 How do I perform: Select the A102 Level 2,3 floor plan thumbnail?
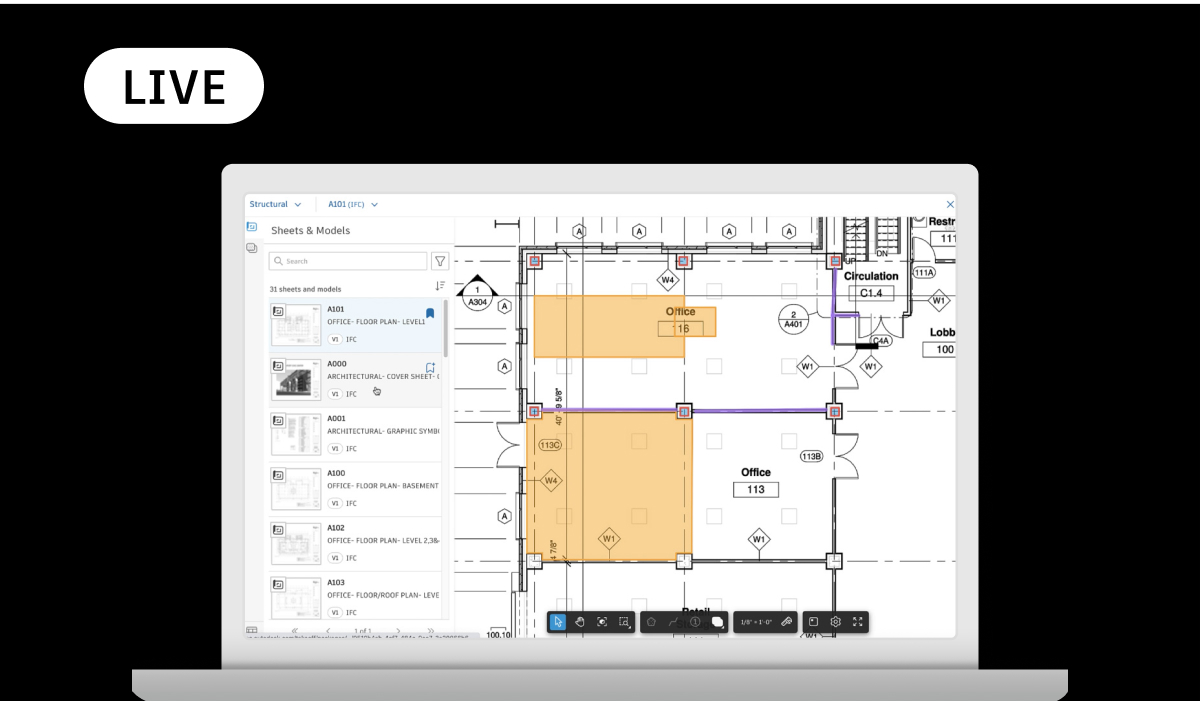point(296,542)
